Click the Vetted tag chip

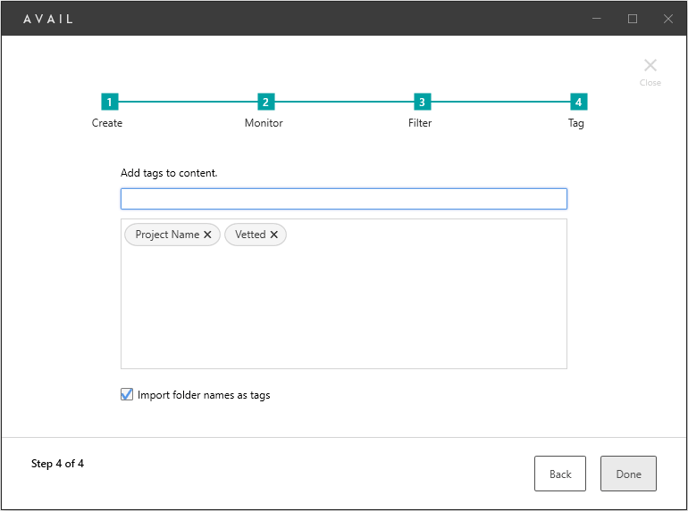point(250,235)
